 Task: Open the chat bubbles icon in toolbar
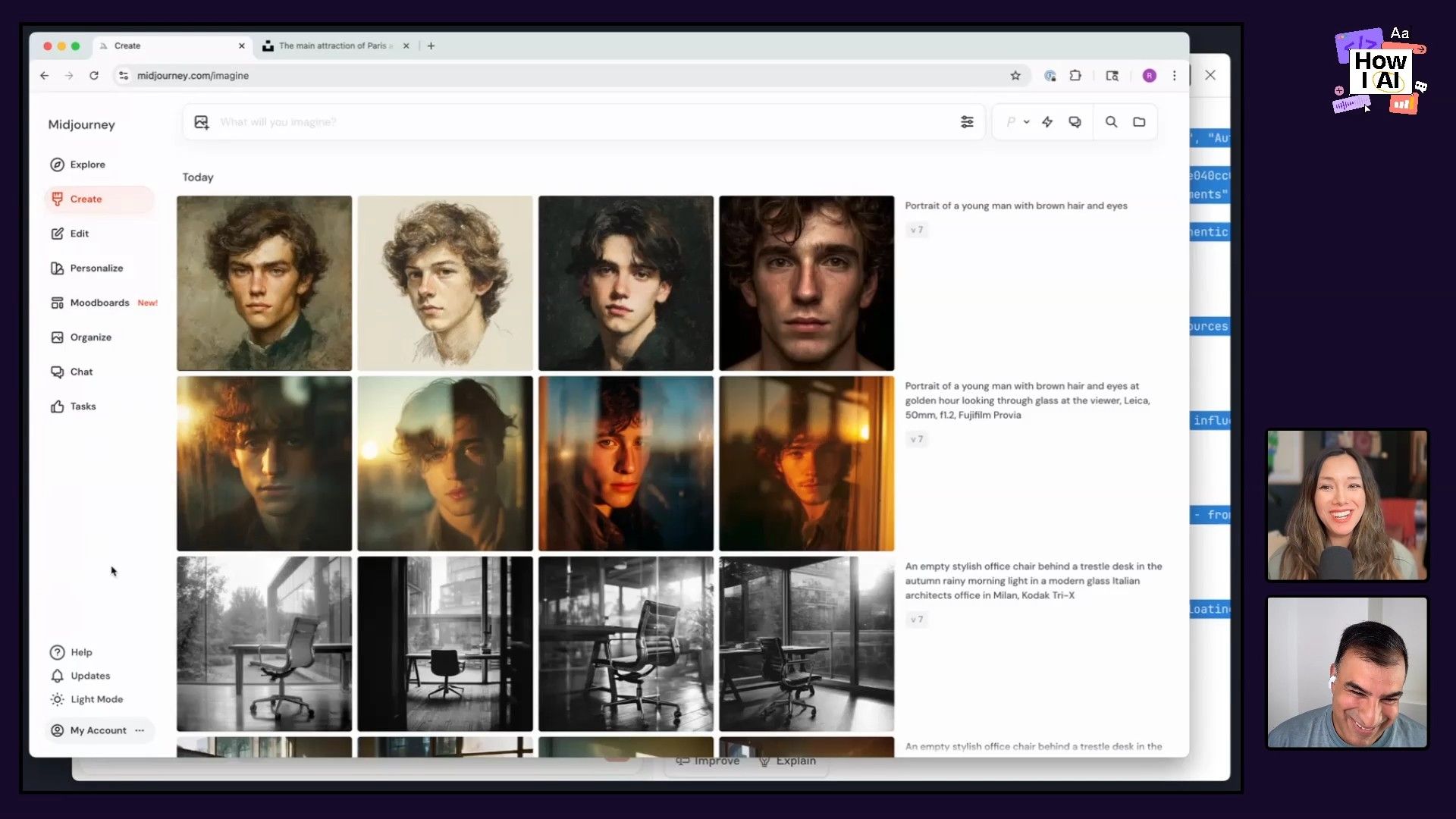1075,122
